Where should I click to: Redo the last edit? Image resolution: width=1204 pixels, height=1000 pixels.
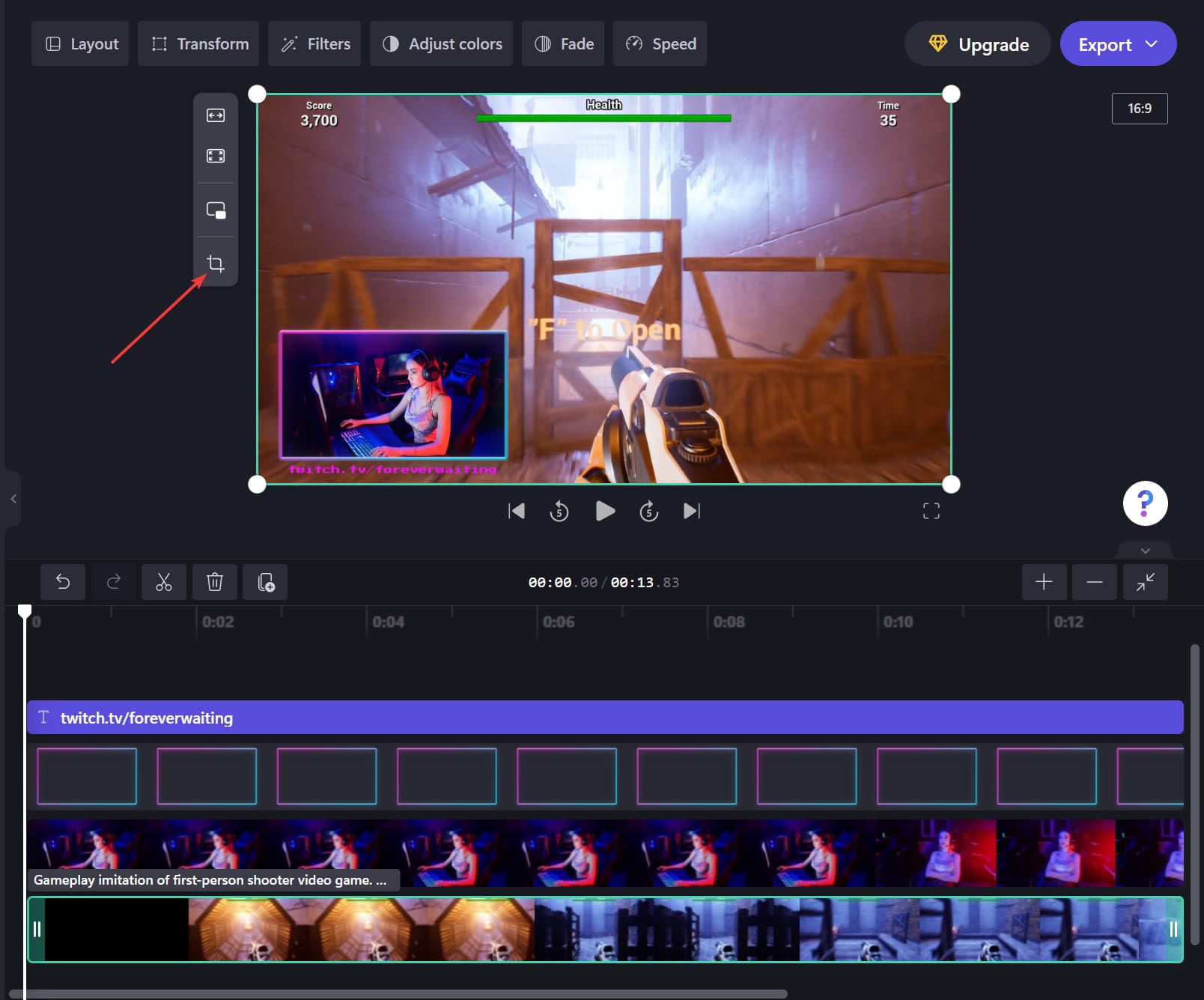click(x=114, y=582)
